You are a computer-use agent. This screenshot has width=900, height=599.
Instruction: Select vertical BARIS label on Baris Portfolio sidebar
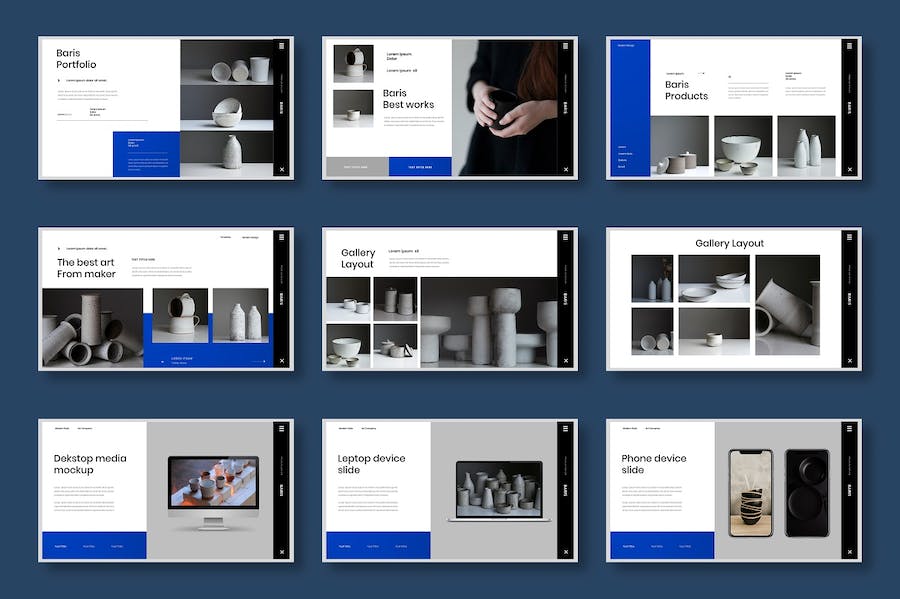click(282, 107)
